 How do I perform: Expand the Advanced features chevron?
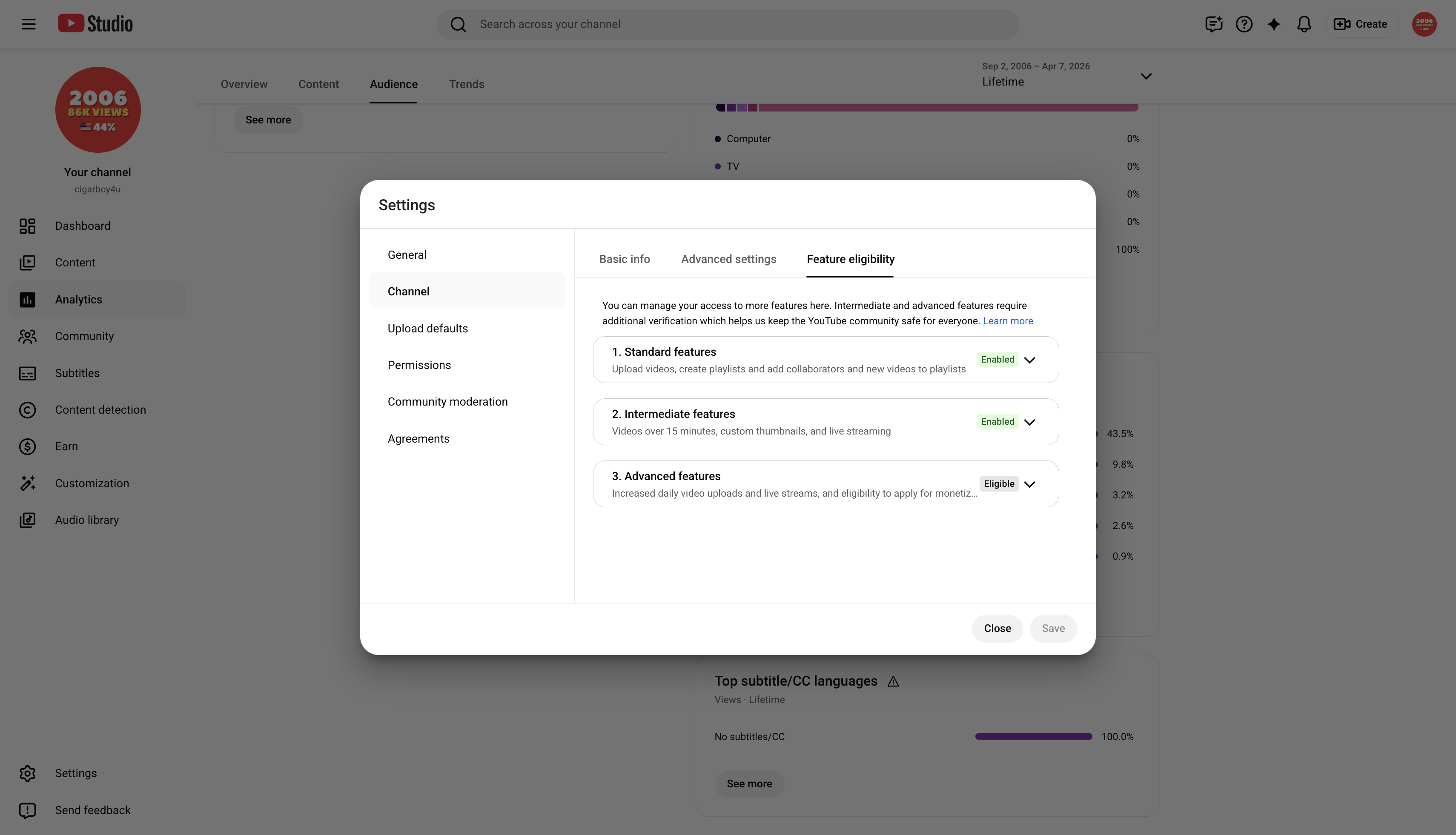(x=1030, y=484)
